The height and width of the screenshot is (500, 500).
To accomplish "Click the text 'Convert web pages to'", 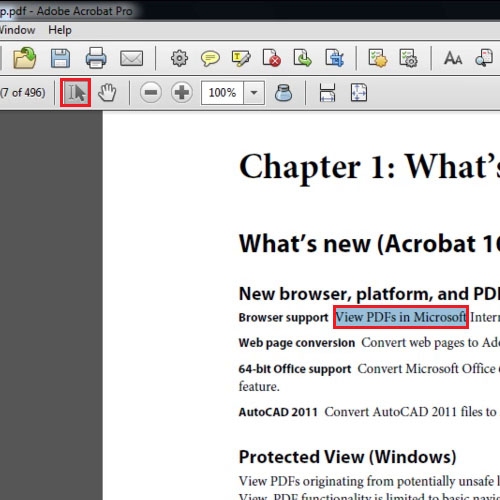I will coord(420,343).
